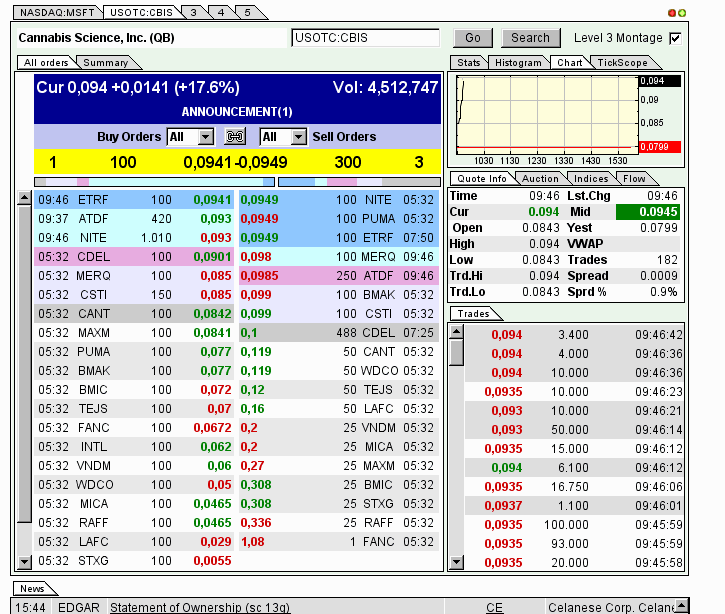
Task: Click order book scroll down arrow
Action: click(25, 562)
